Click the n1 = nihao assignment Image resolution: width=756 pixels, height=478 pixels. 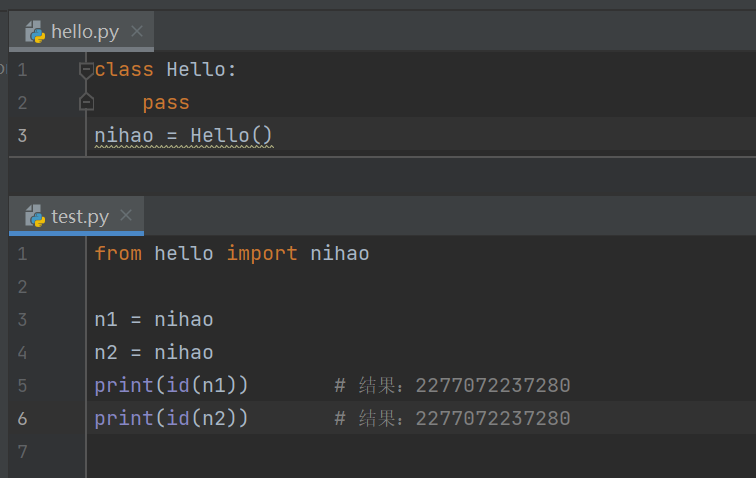pyautogui.click(x=153, y=320)
